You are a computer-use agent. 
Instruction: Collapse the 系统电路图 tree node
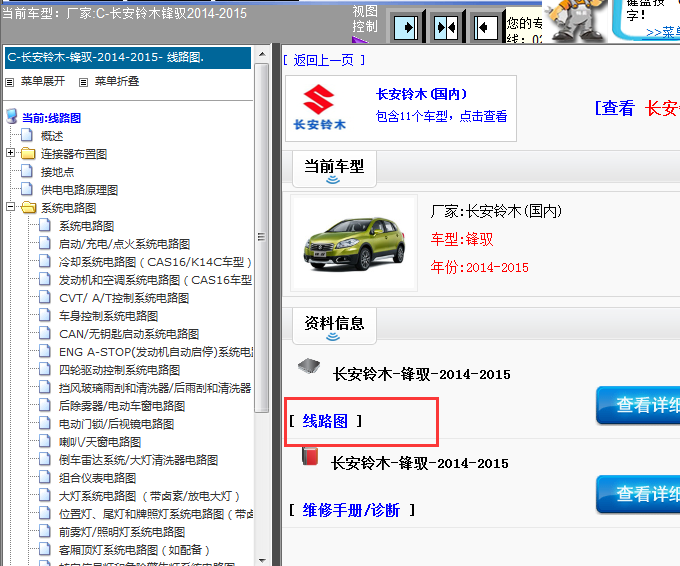(x=10, y=207)
